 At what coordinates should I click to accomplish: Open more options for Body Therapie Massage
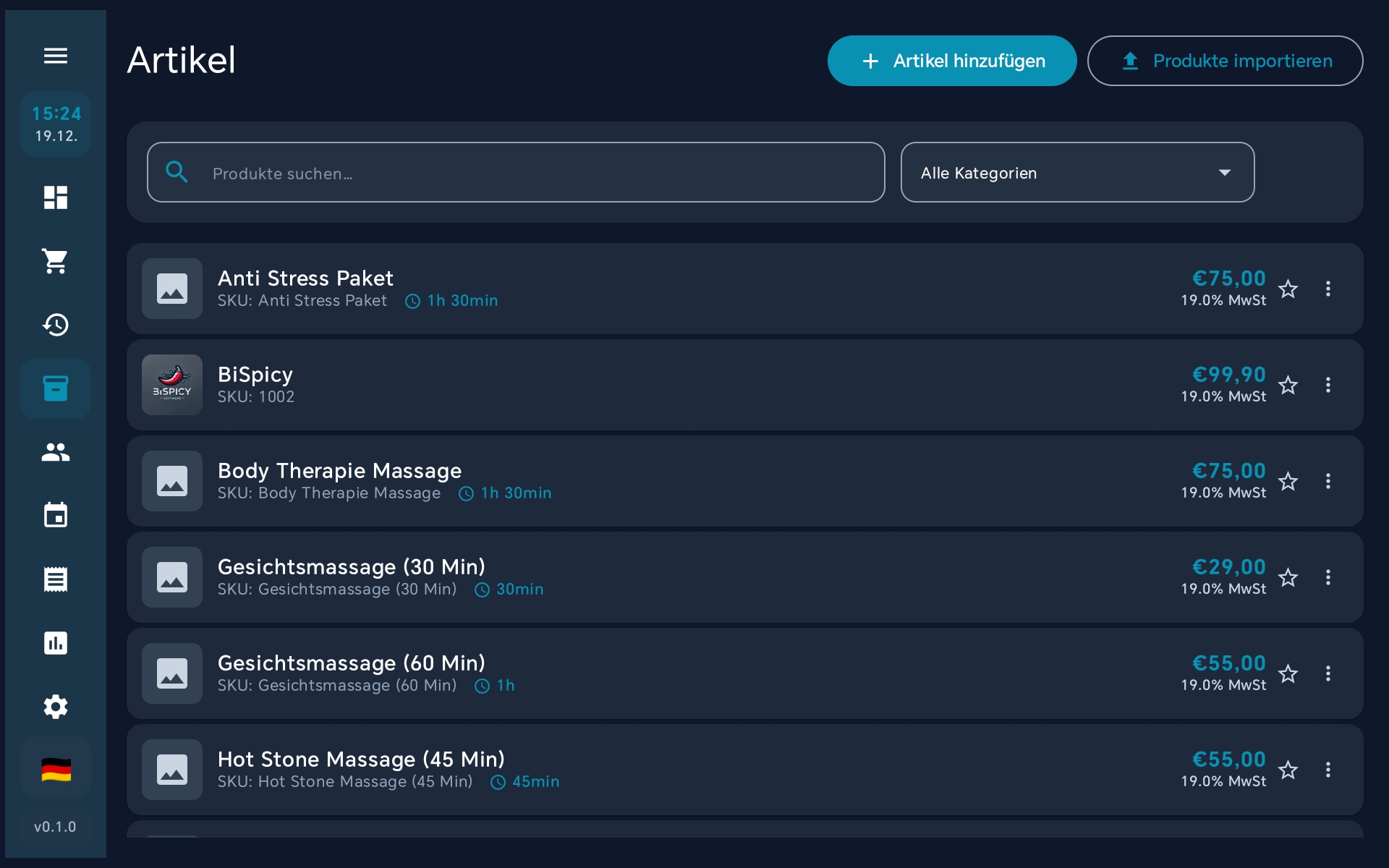click(x=1328, y=481)
